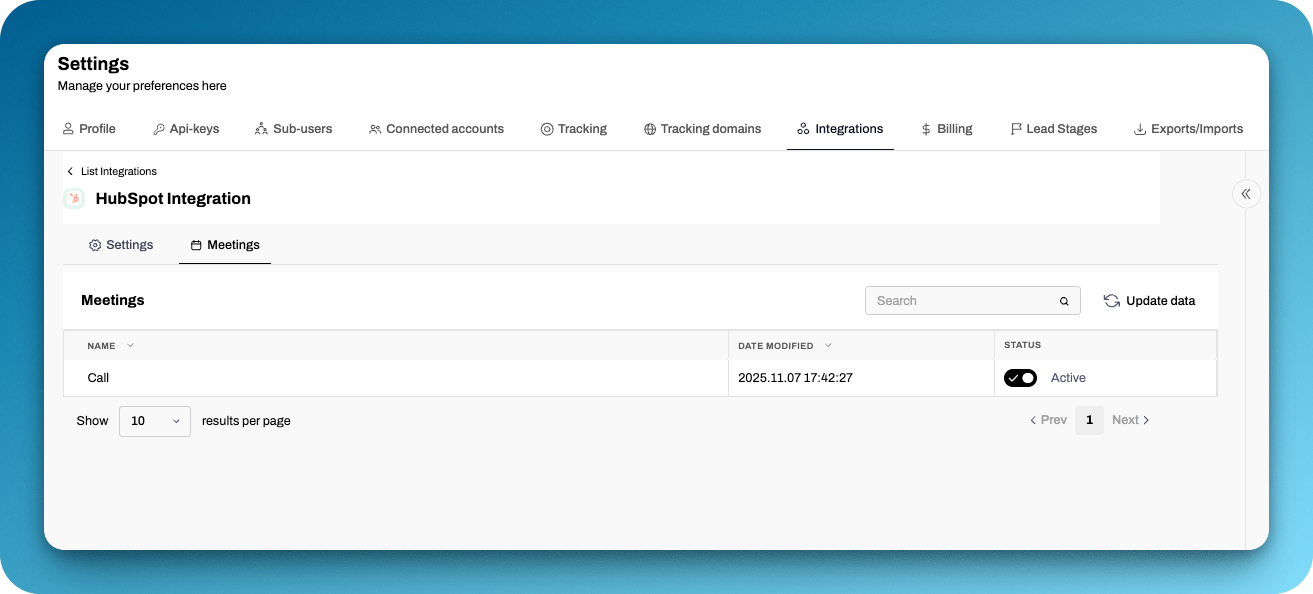Image resolution: width=1313 pixels, height=594 pixels.
Task: Click the calendar icon on Meetings sub-tab
Action: (196, 245)
